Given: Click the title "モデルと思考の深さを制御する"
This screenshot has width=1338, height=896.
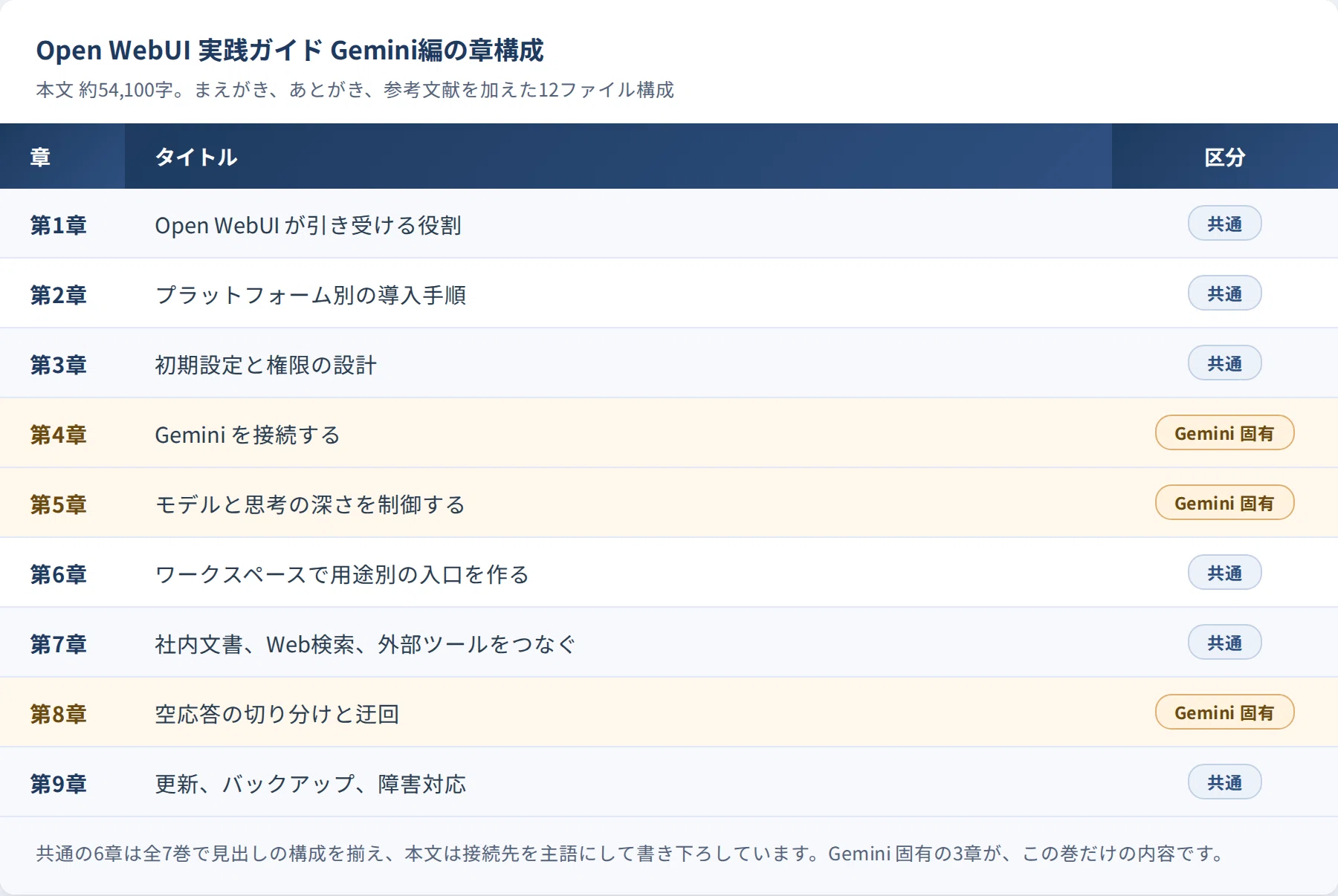Looking at the screenshot, I should (310, 504).
